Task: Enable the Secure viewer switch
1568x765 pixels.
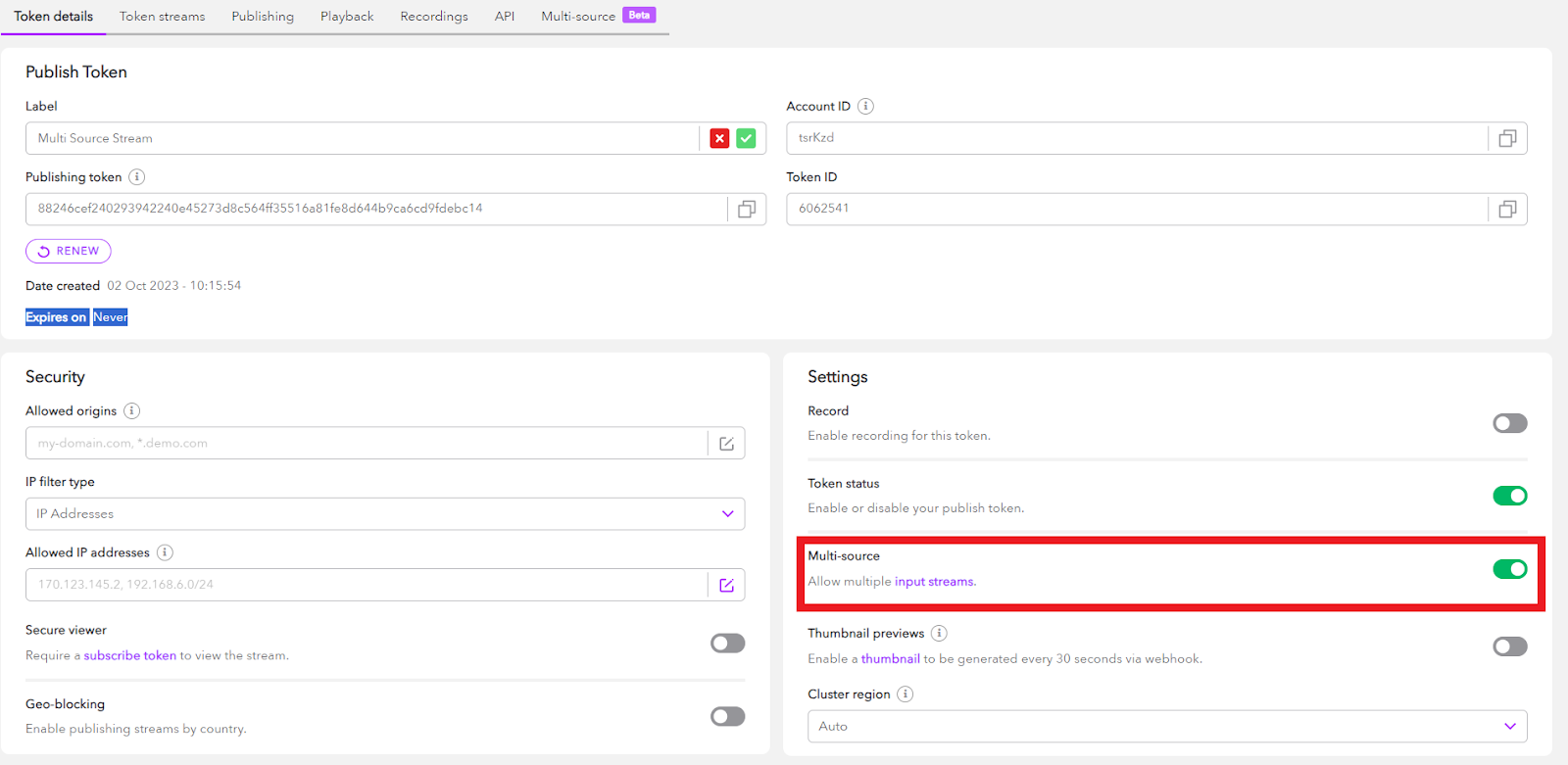Action: (727, 644)
